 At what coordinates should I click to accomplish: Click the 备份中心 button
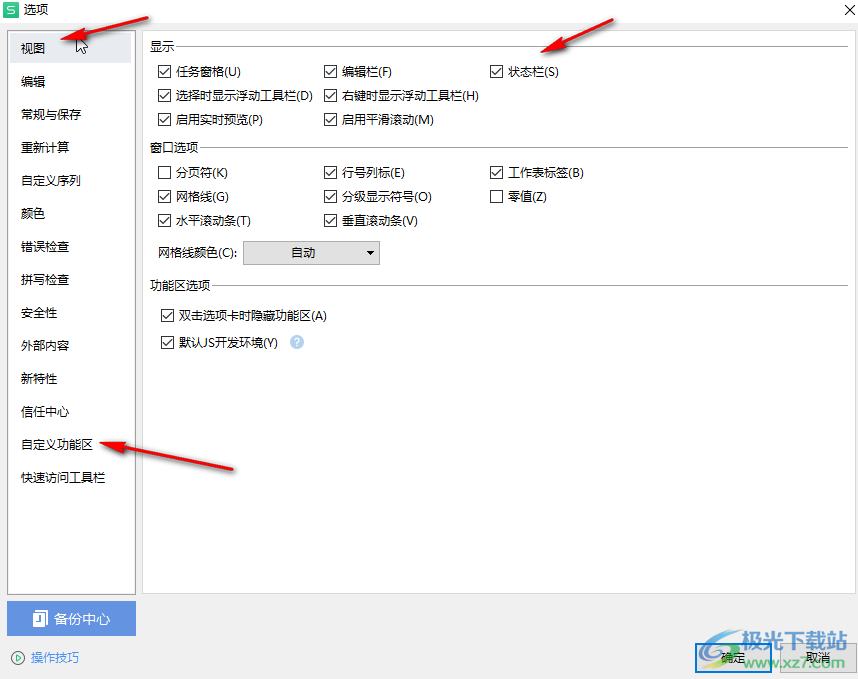coord(72,619)
